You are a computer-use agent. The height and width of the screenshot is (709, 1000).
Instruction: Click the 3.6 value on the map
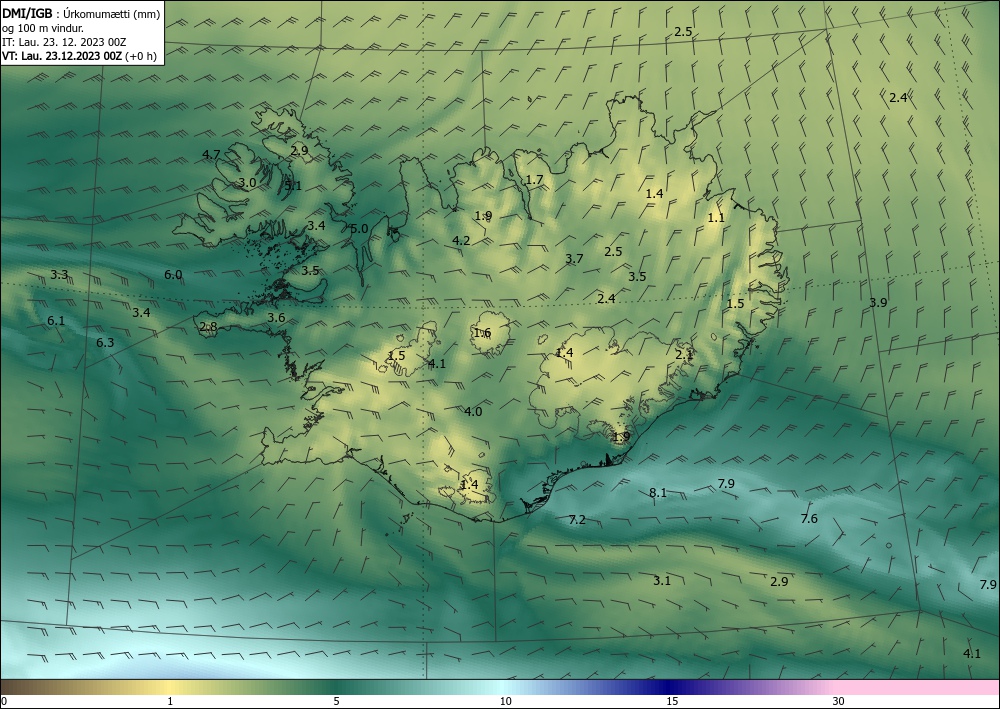tap(276, 318)
